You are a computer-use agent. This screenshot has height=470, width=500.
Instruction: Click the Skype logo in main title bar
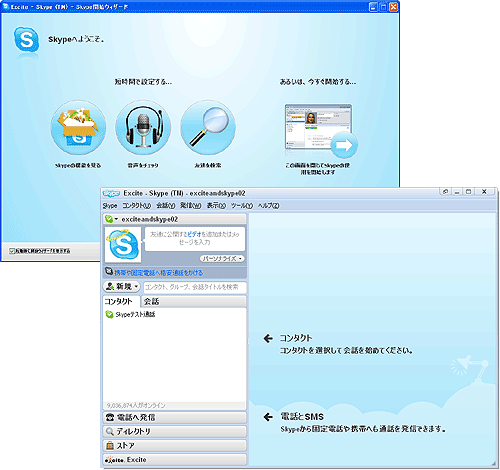[x=111, y=193]
